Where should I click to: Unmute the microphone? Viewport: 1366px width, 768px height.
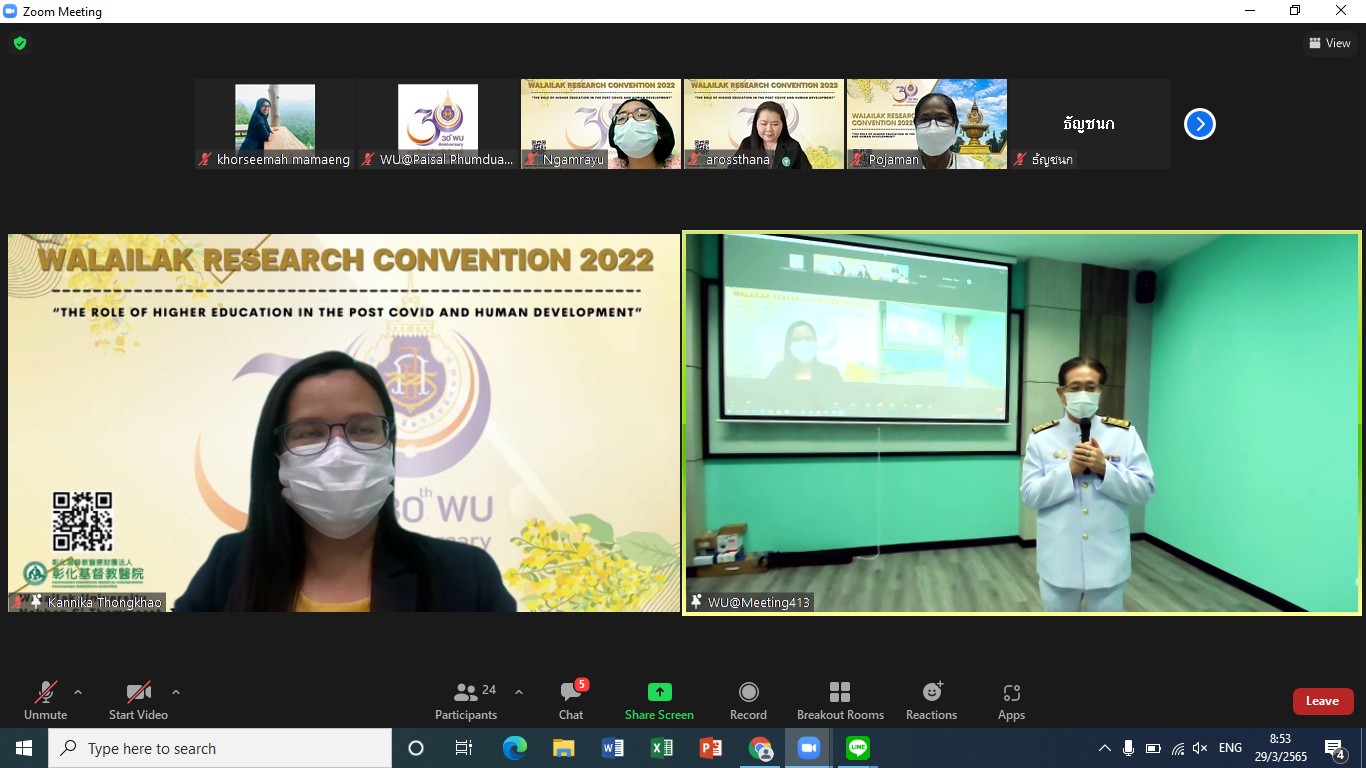click(x=45, y=701)
